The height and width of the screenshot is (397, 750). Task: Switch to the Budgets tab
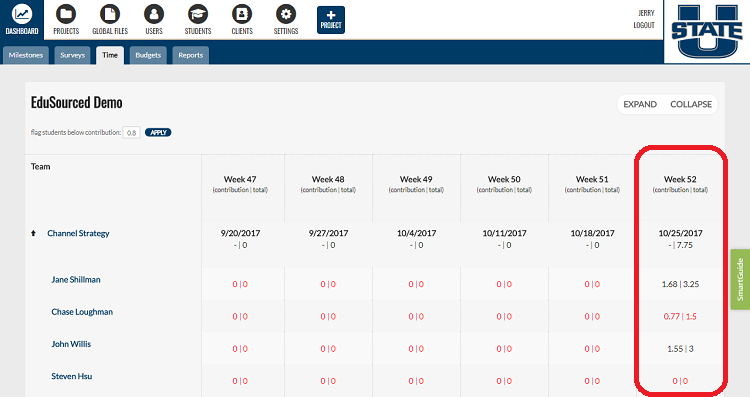(148, 55)
